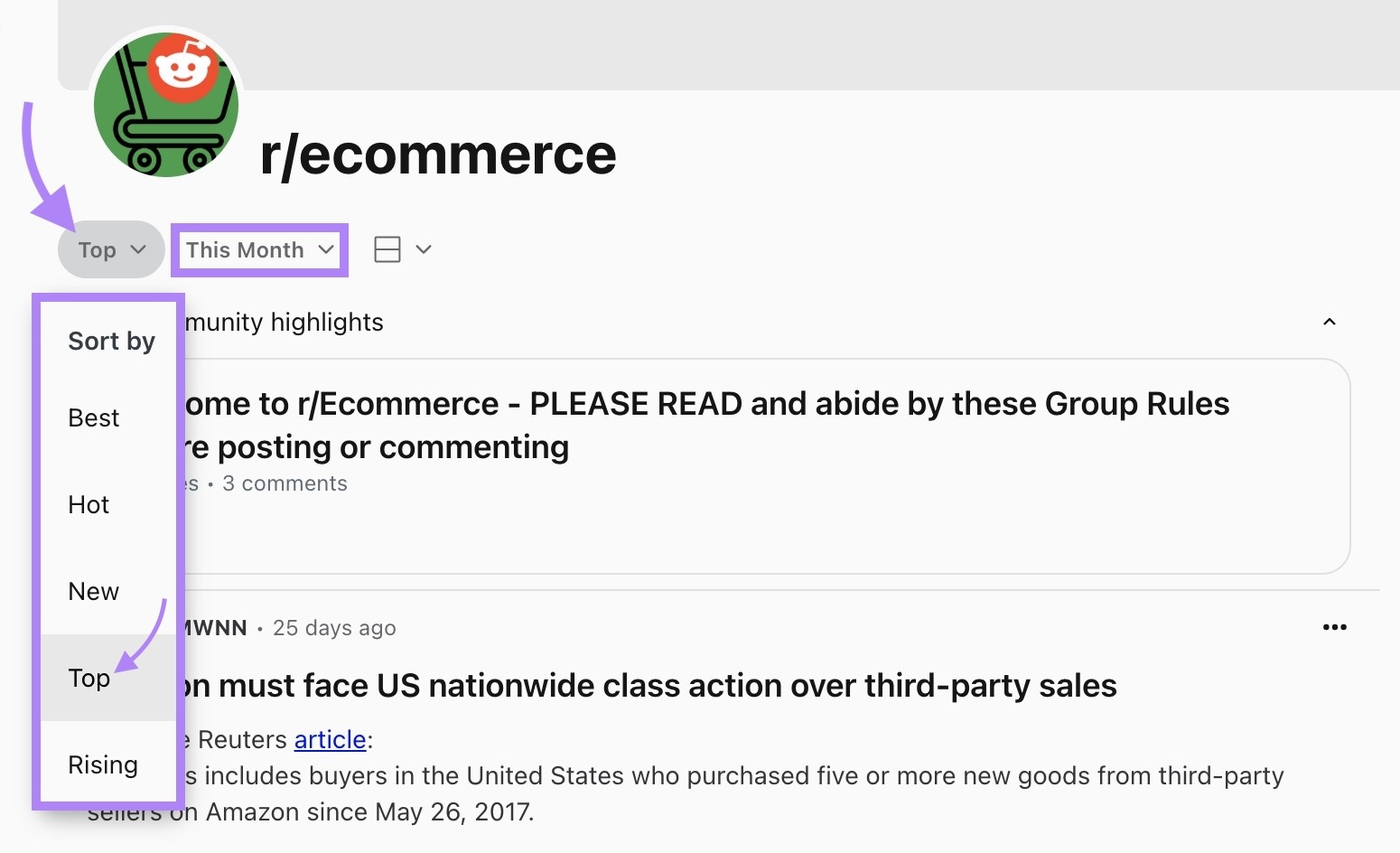Open the class action post about Amazon
This screenshot has width=1400, height=853.
tap(650, 685)
